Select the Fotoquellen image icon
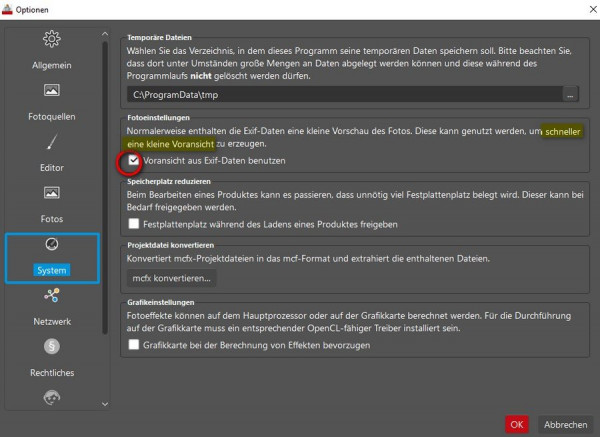The image size is (600, 437). [52, 91]
